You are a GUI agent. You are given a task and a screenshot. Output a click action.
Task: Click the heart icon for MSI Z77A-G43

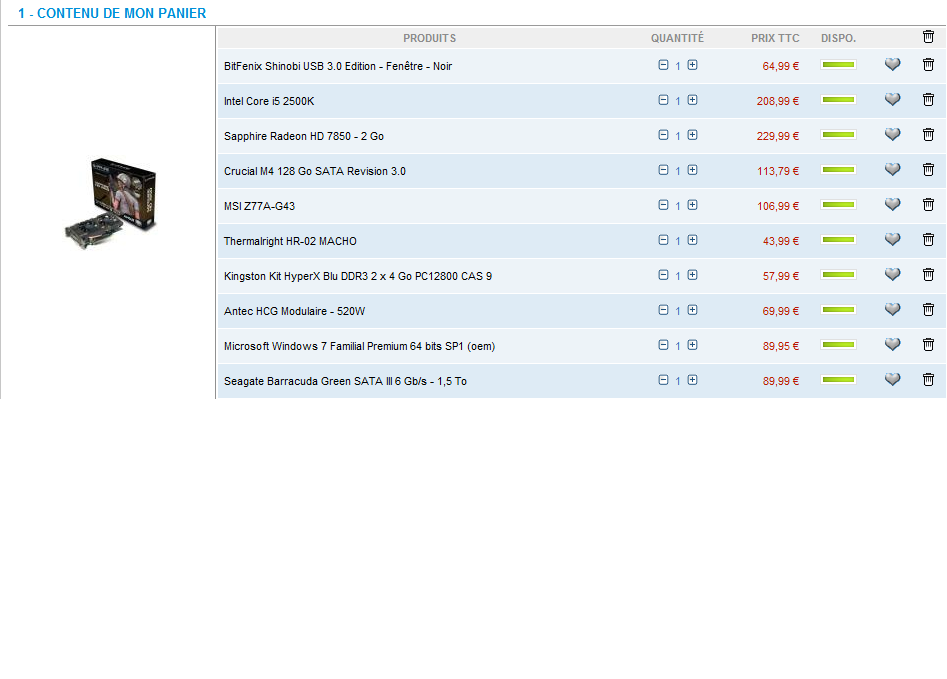point(893,205)
